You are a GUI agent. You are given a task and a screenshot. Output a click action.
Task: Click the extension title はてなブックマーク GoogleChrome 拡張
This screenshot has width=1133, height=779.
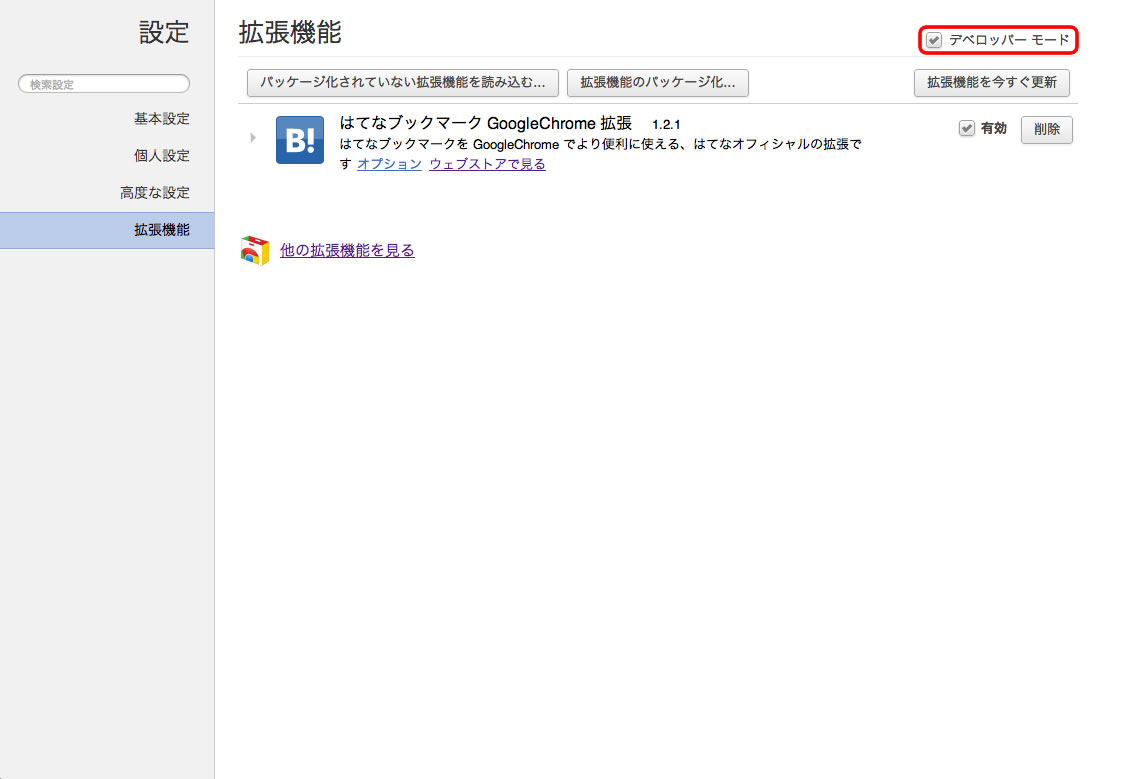pyautogui.click(x=486, y=124)
